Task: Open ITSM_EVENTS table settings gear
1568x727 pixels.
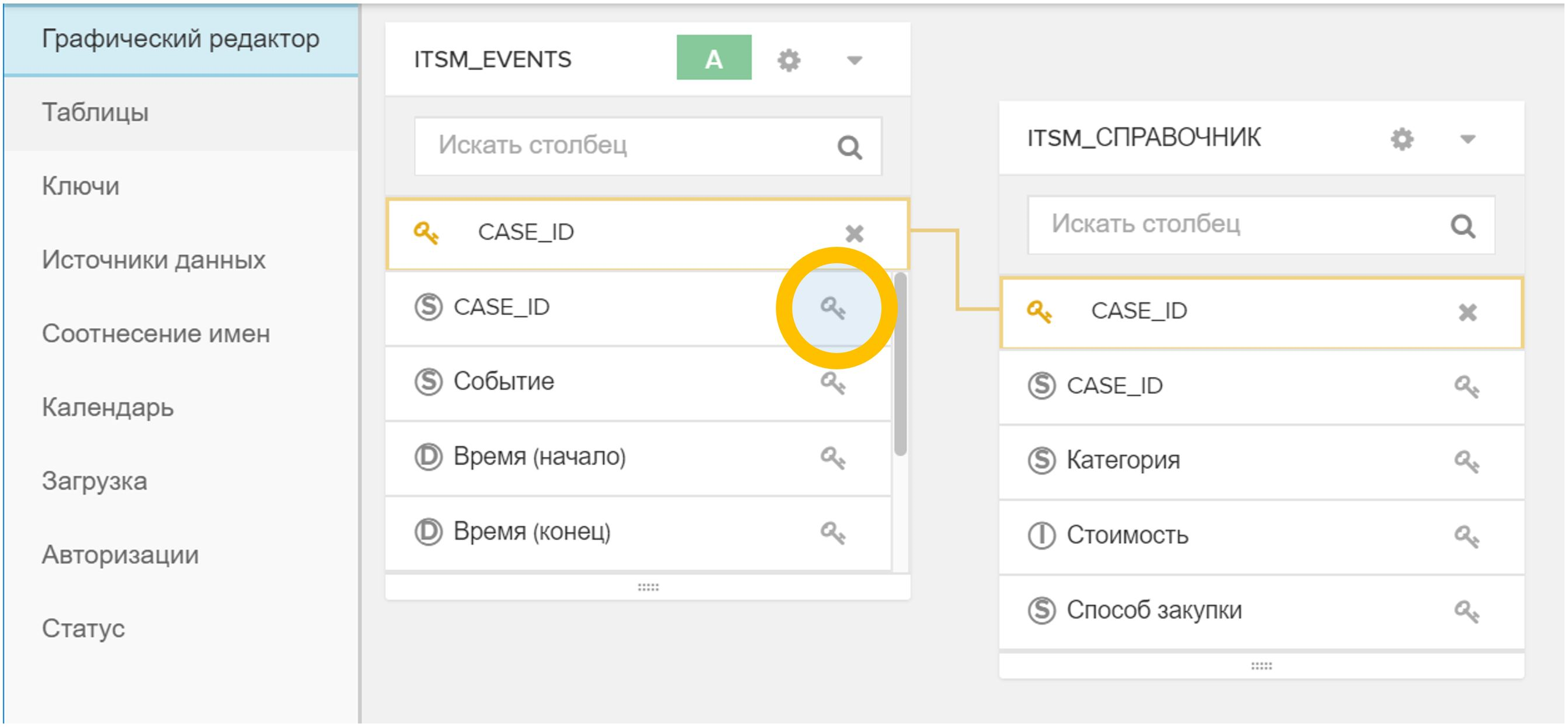Action: tap(788, 60)
